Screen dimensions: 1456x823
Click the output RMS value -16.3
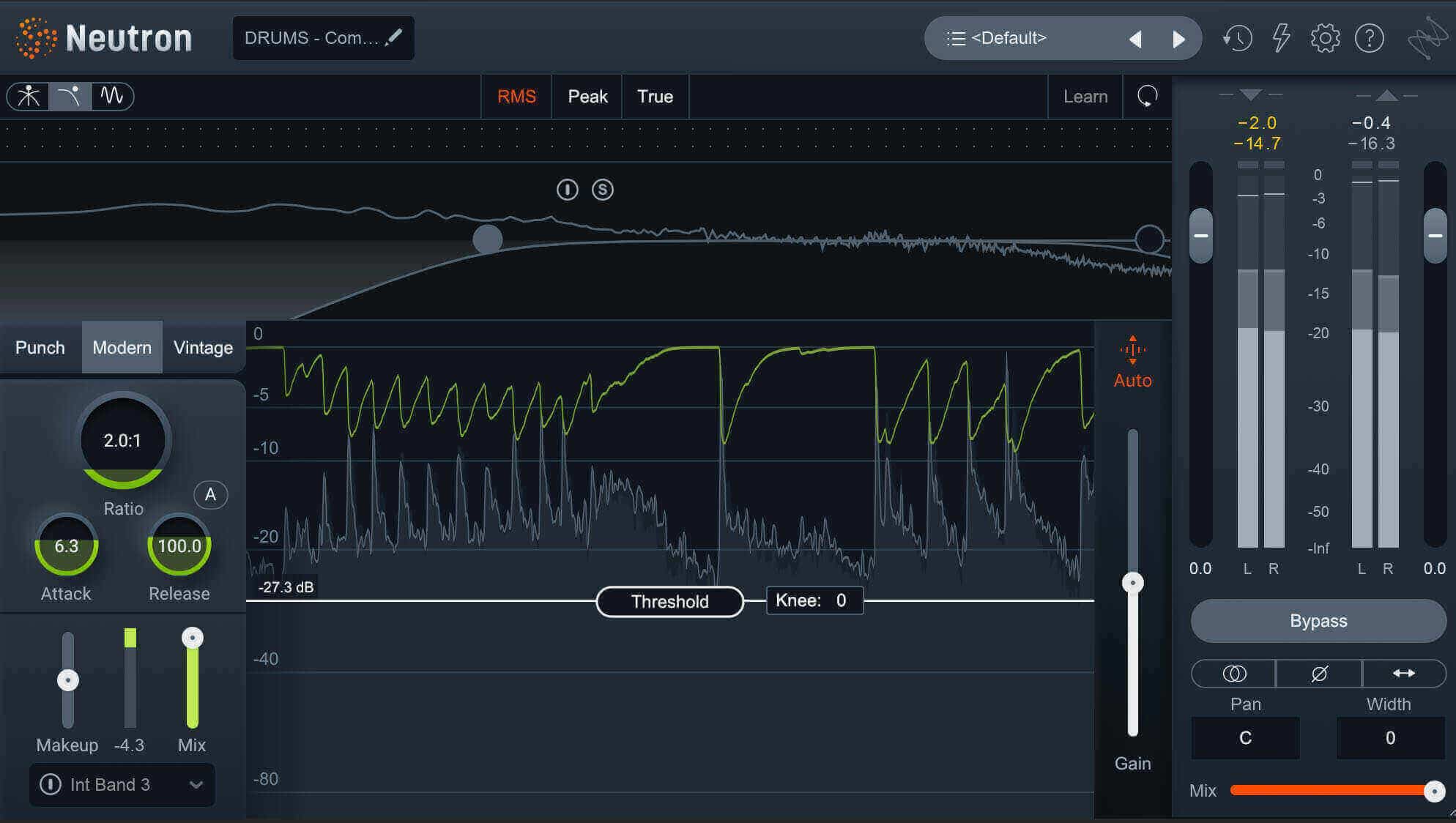(1372, 144)
